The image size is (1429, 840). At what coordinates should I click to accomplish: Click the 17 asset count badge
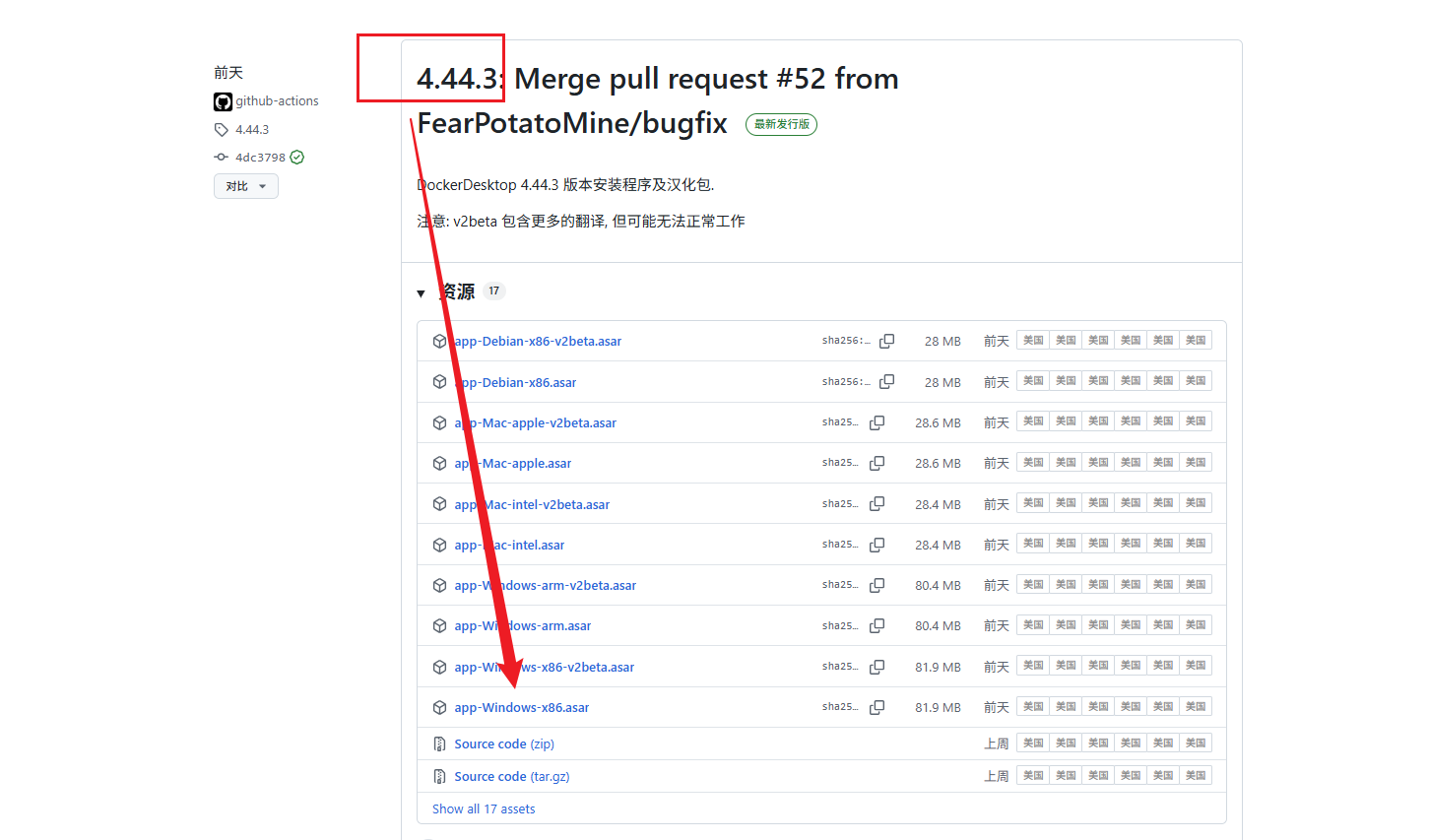pyautogui.click(x=493, y=291)
